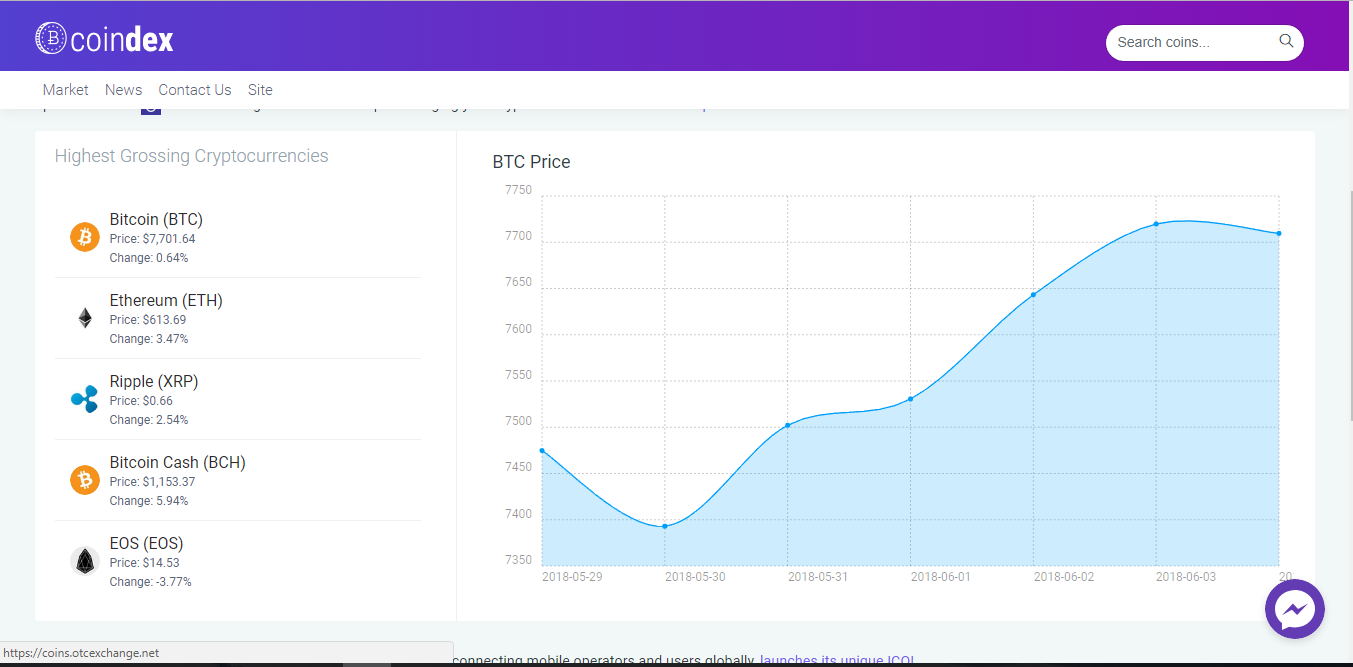Click y-axis label 7650
Screen dimensions: 1353x667
pyautogui.click(x=519, y=283)
